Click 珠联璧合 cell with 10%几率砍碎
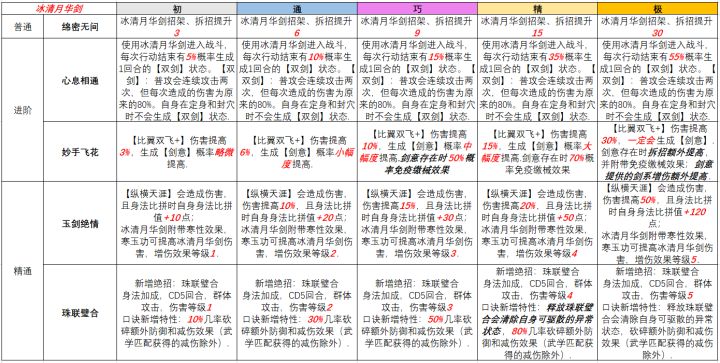Image resolution: width=720 pixels, height=363 pixels. pyautogui.click(x=177, y=313)
